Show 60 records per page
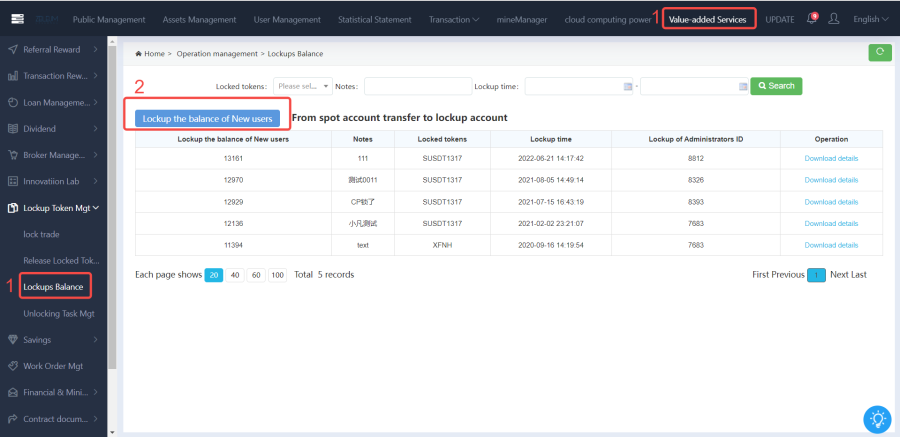Screen dimensions: 900x437 click(x=256, y=275)
